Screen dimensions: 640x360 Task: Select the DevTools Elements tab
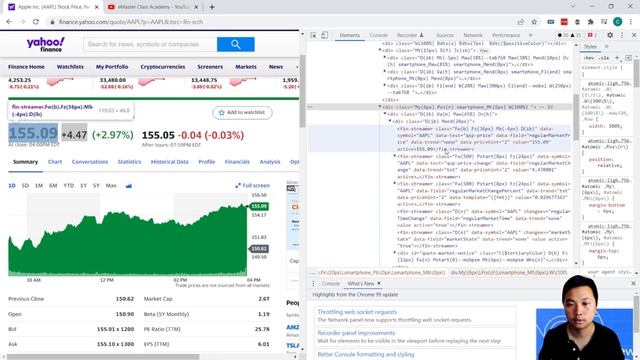click(350, 35)
